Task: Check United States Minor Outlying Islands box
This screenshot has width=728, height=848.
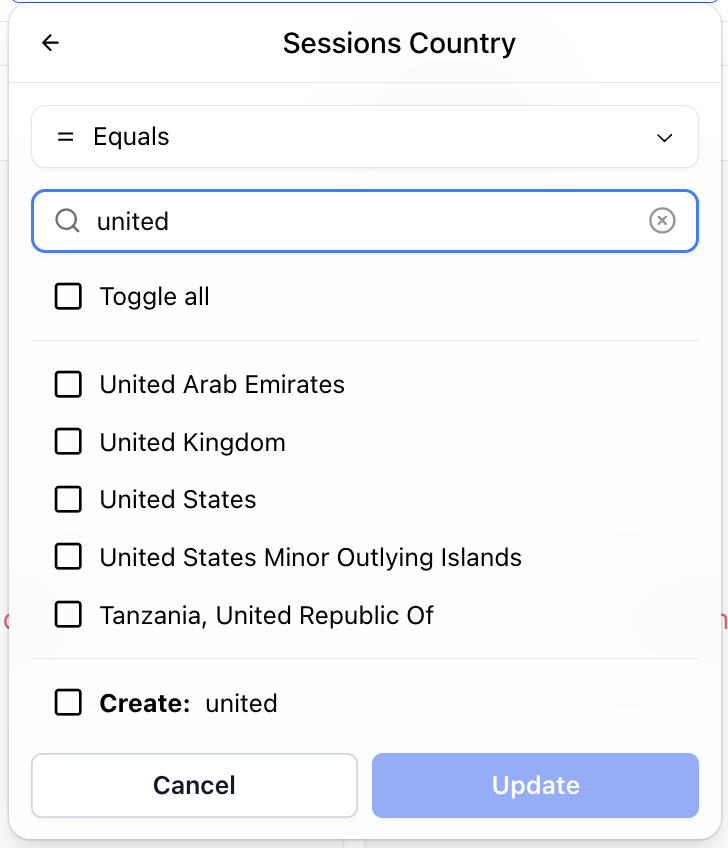Action: pyautogui.click(x=68, y=557)
